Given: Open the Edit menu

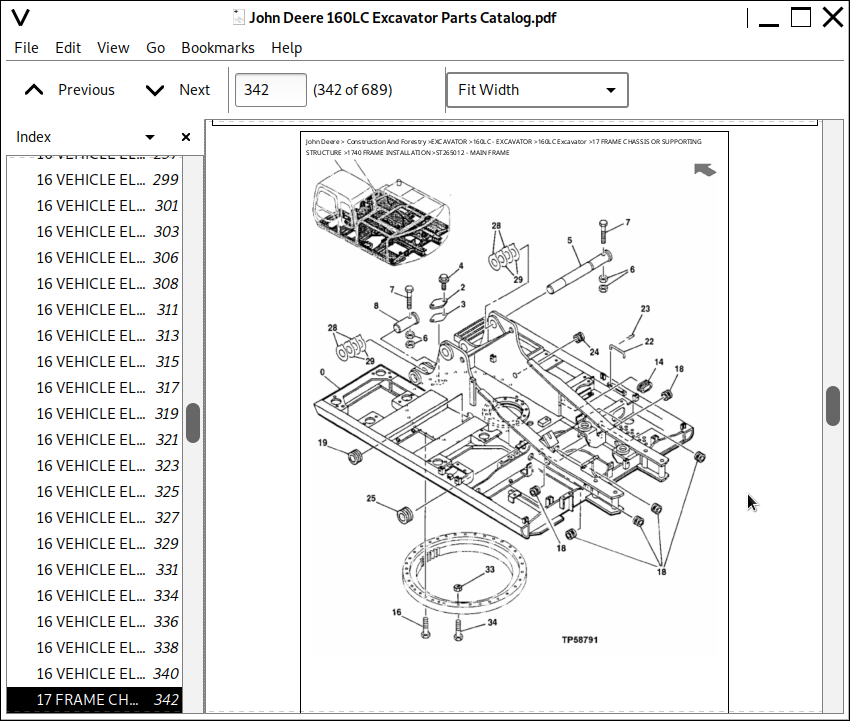Looking at the screenshot, I should point(68,48).
